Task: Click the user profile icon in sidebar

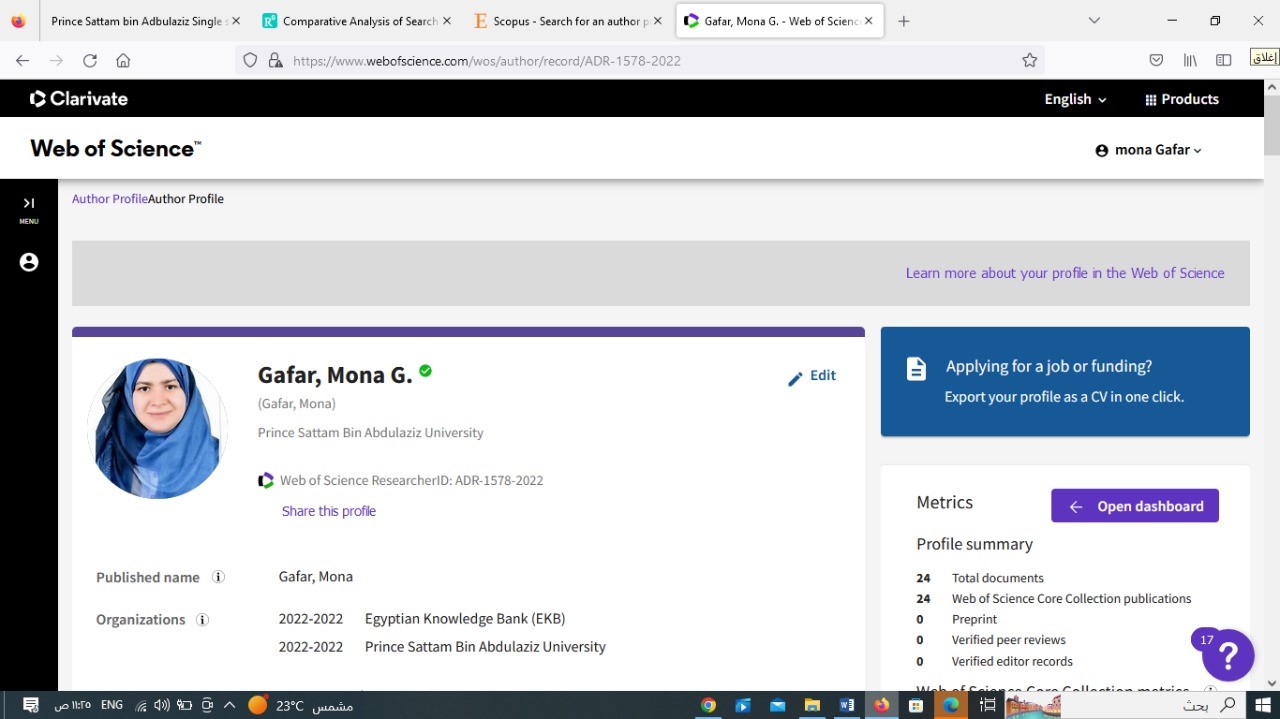Action: [29, 262]
